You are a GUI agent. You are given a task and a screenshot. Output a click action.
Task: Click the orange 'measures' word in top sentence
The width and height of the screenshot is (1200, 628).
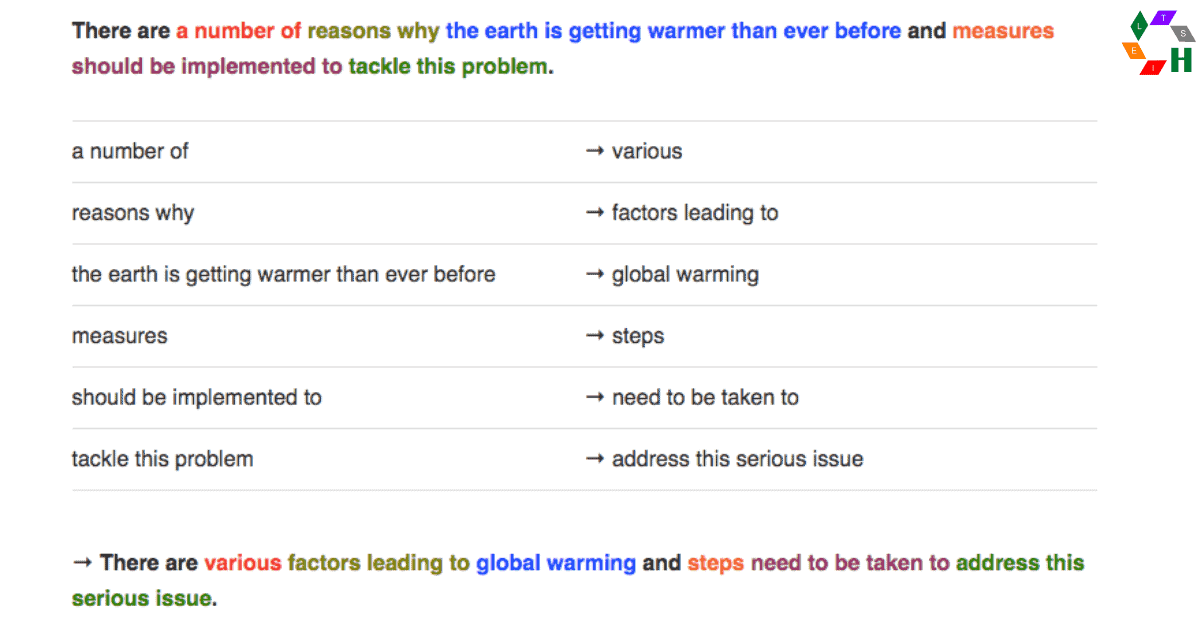1003,31
